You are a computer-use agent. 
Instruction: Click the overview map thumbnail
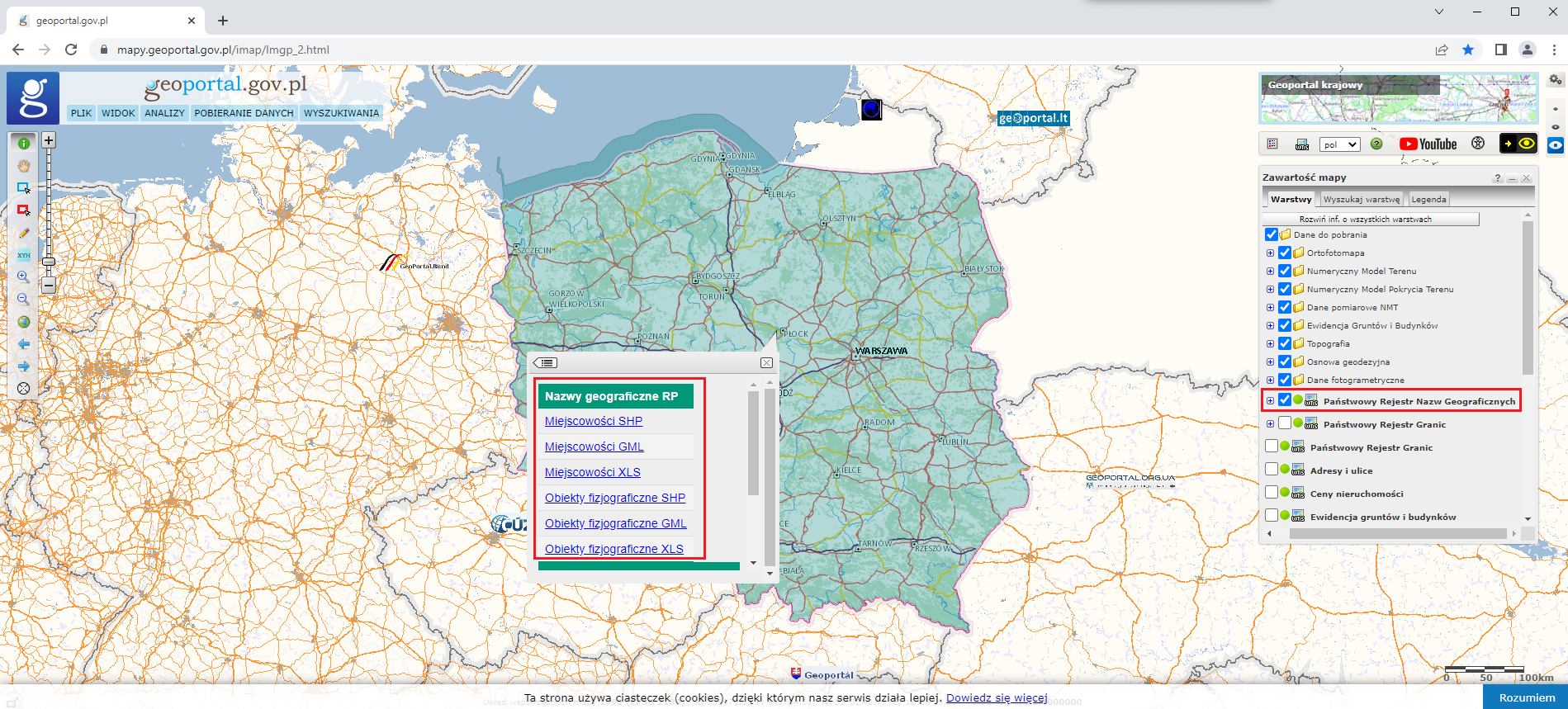point(1398,99)
